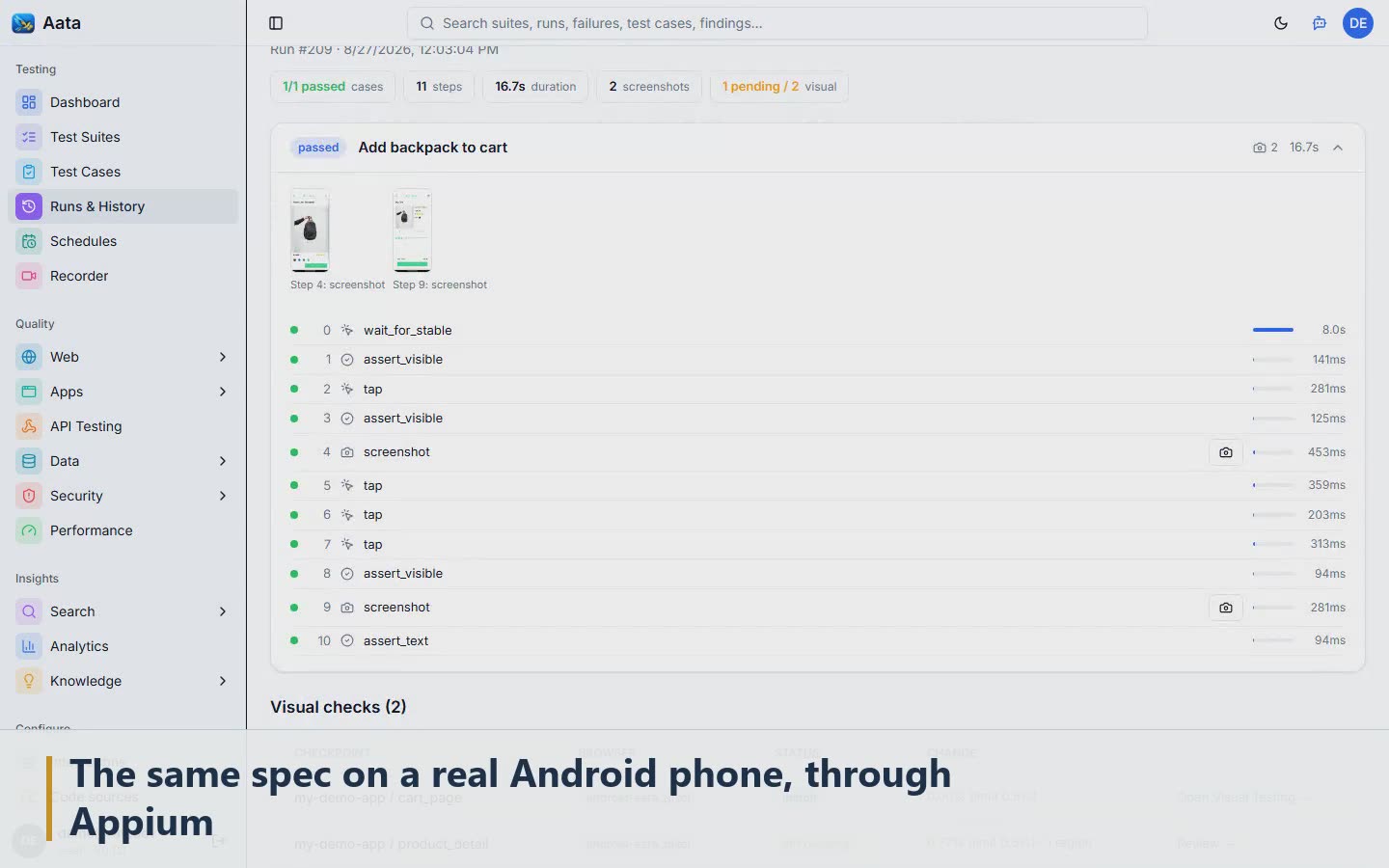The image size is (1389, 868).
Task: Expand the Apps section chevron
Action: pyautogui.click(x=223, y=392)
